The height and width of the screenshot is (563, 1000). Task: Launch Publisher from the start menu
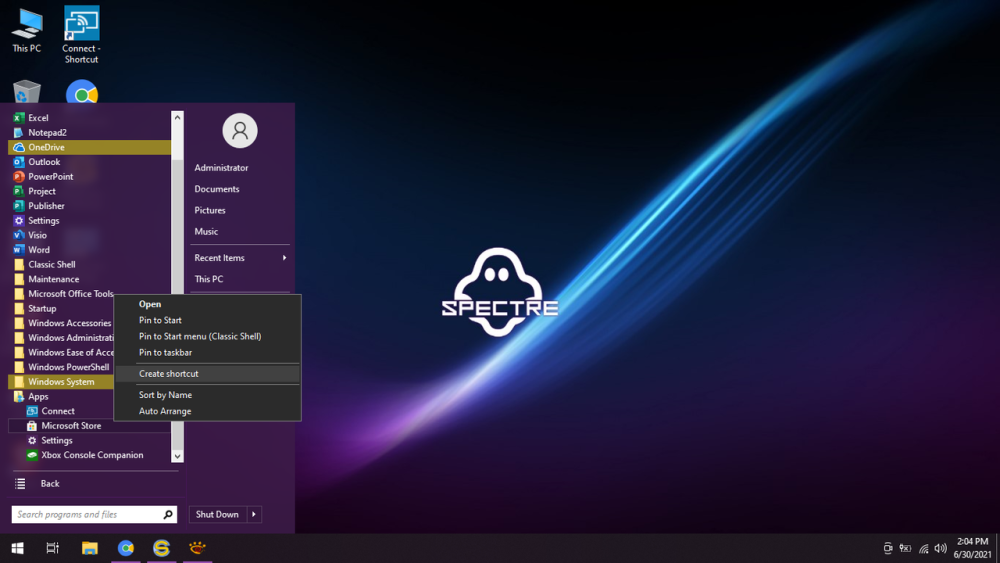tap(89, 206)
